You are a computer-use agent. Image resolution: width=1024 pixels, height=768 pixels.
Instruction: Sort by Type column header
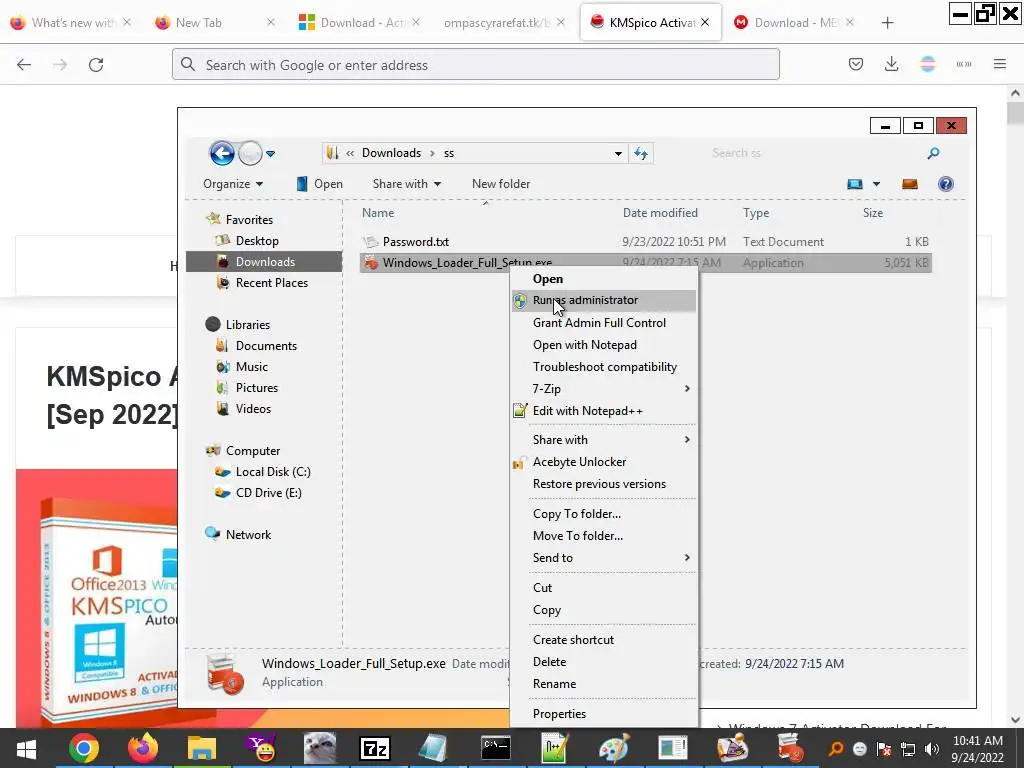[756, 213]
